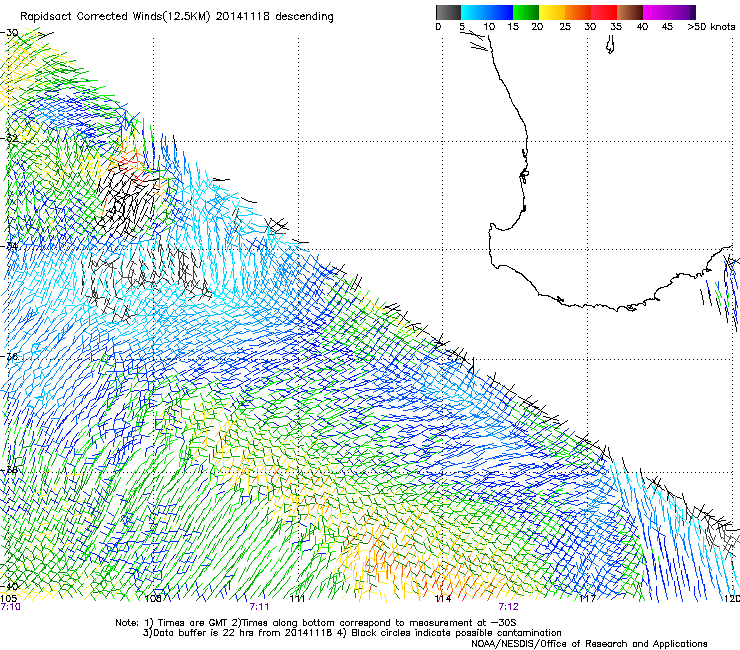Viewport: 740px width, 650px height.
Task: Click the latitude label '-34' on the left axis
Action: tap(9, 246)
